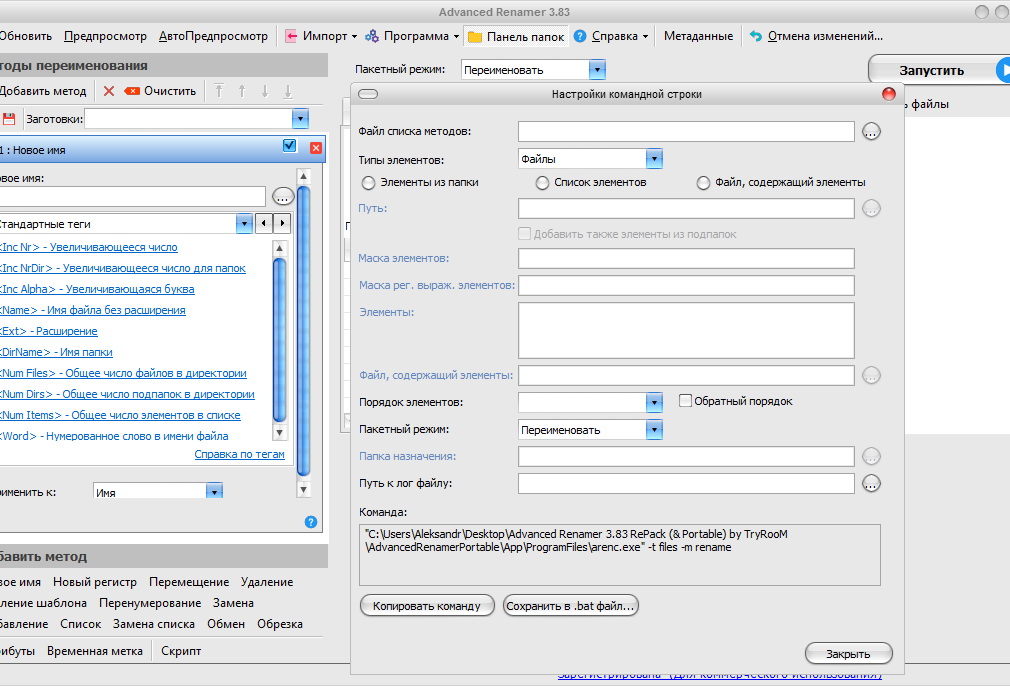Viewport: 1010px width, 686px height.
Task: Add the Замена списка method
Action: (x=153, y=624)
